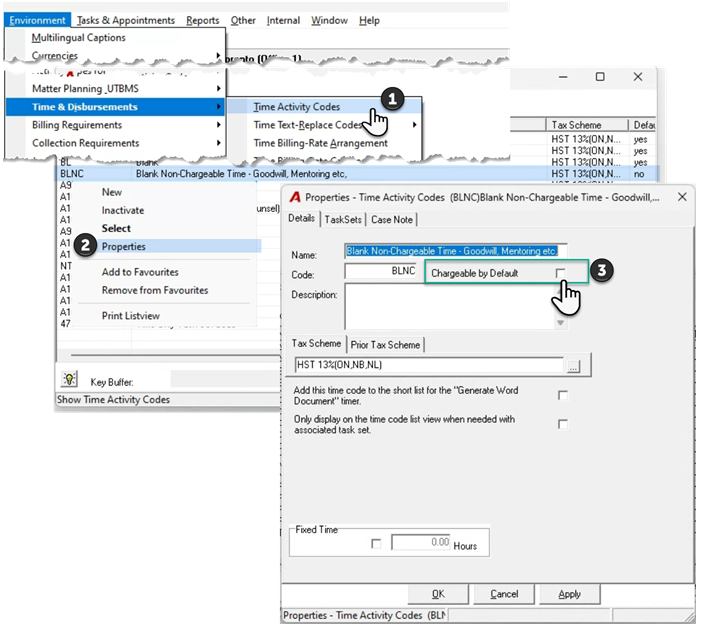Click the HST 13% tax scheme field

pos(429,365)
